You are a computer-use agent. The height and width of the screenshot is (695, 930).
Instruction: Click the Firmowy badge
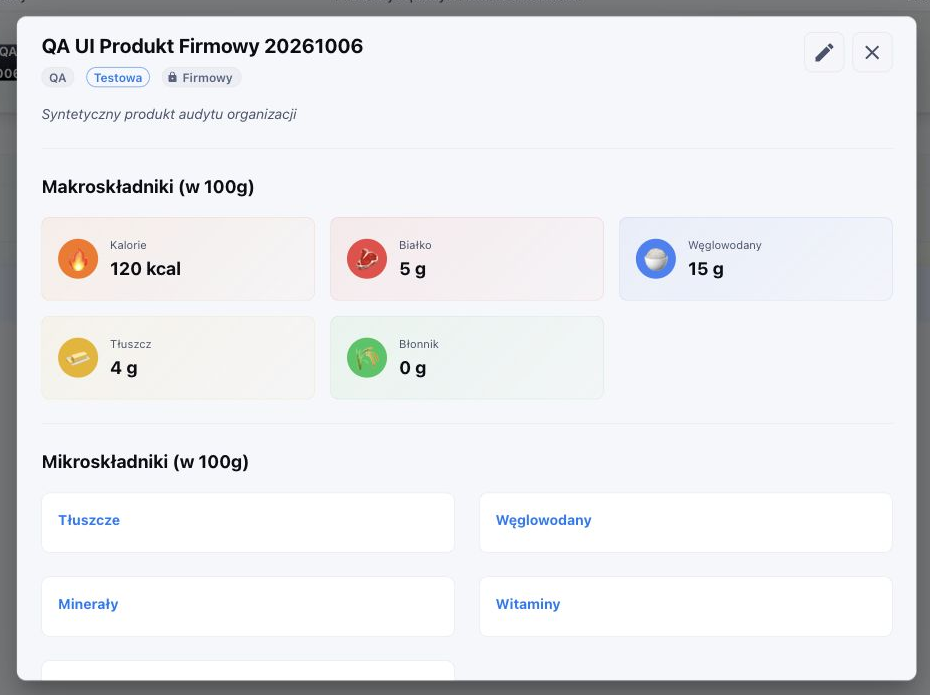click(201, 78)
